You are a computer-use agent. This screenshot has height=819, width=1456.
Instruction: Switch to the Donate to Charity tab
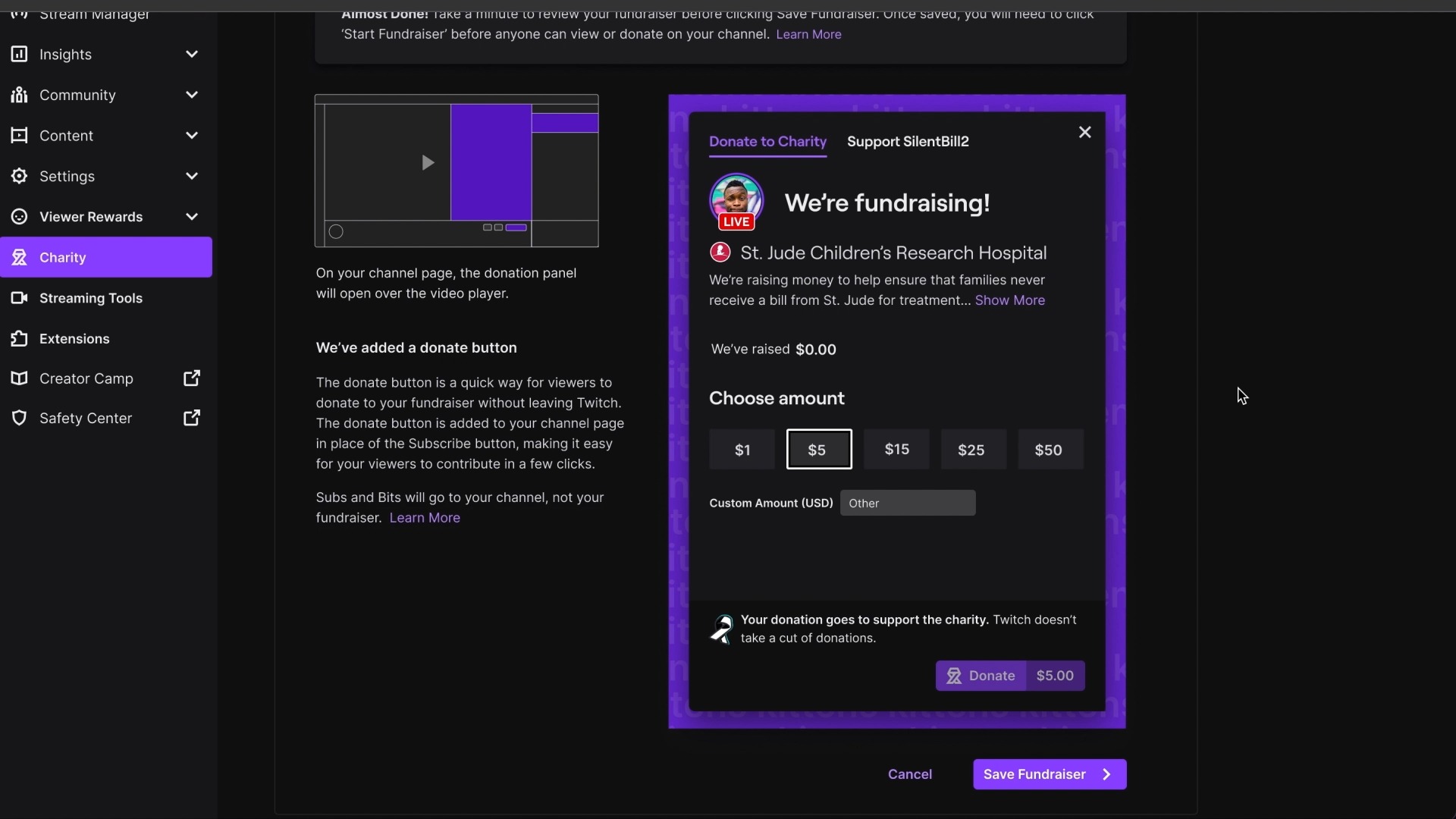[766, 141]
